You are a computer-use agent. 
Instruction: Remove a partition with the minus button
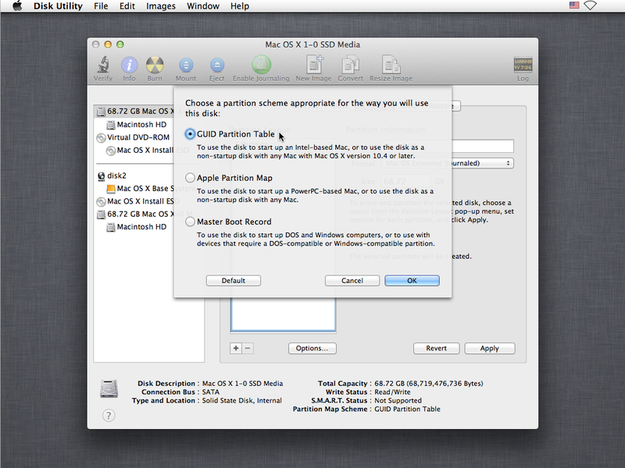pyautogui.click(x=248, y=348)
